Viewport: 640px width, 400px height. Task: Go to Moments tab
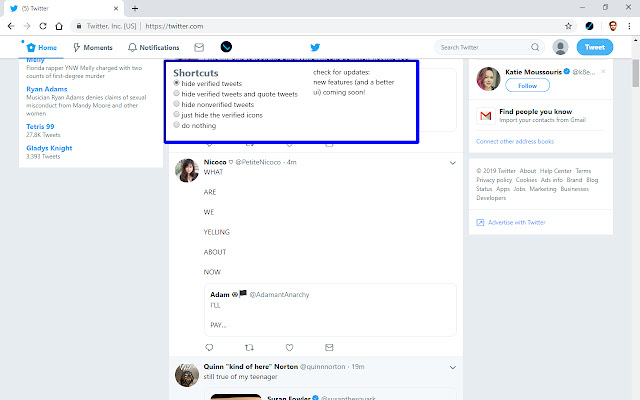pyautogui.click(x=91, y=47)
